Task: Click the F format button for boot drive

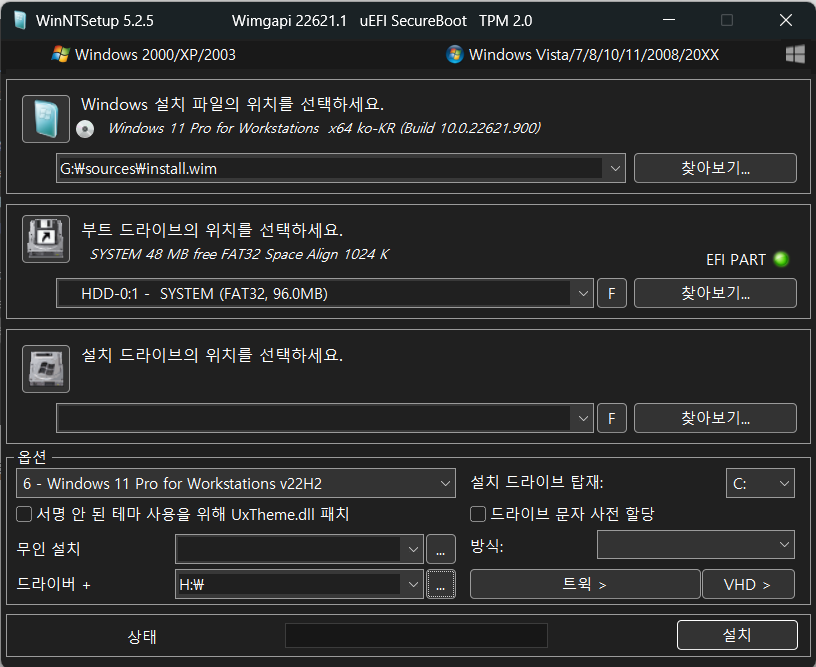Action: coord(612,293)
